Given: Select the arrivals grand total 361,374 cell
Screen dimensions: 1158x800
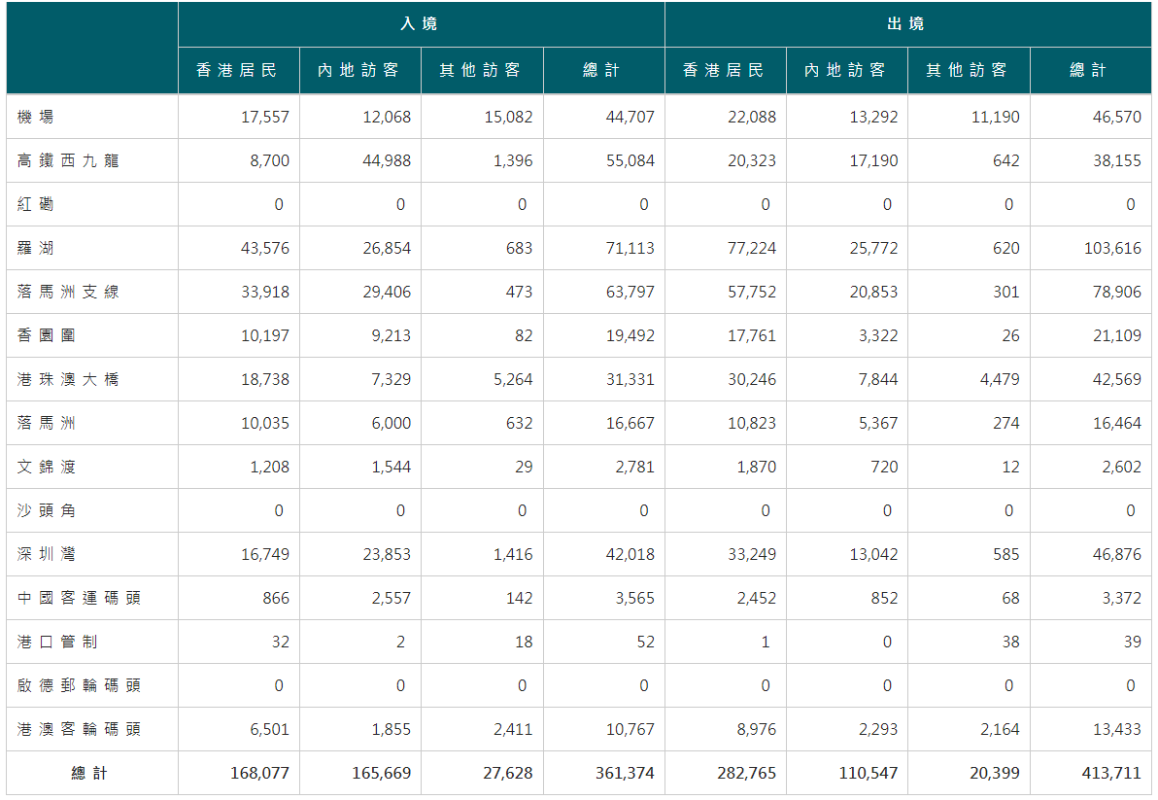Looking at the screenshot, I should (620, 773).
